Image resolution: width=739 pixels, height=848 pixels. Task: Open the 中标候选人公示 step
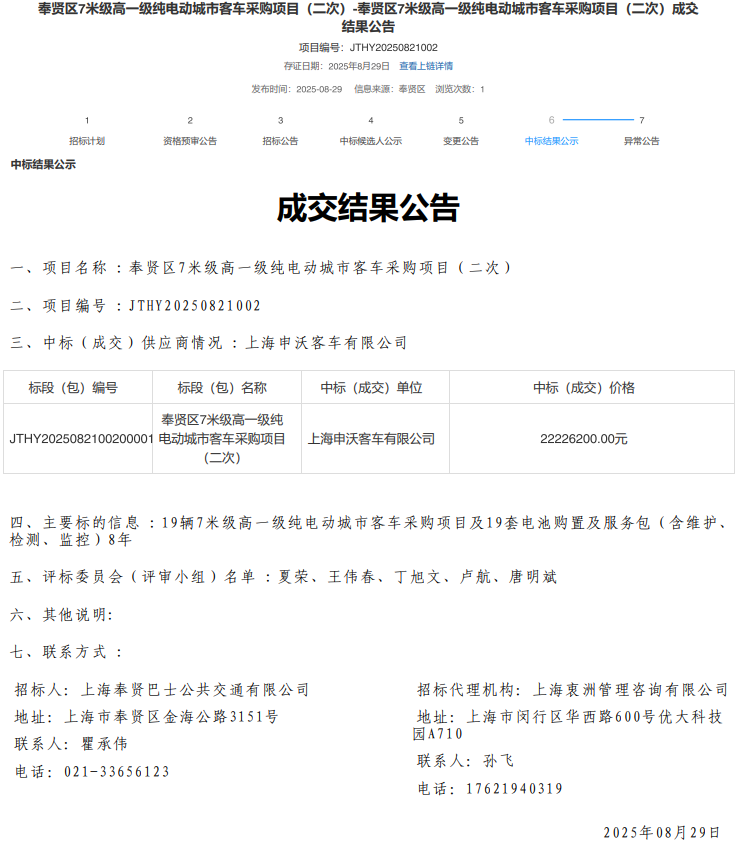pos(371,141)
